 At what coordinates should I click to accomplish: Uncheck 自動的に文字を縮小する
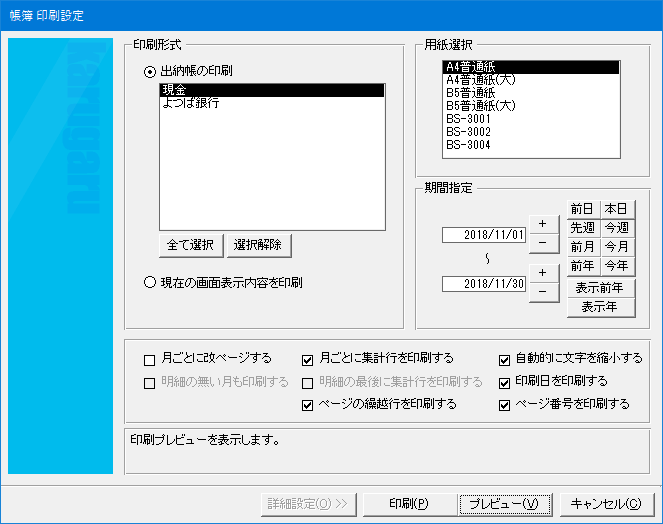[504, 360]
